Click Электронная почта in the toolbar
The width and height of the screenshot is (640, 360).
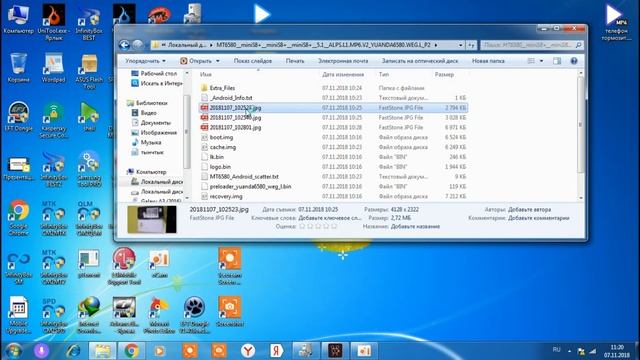point(343,61)
